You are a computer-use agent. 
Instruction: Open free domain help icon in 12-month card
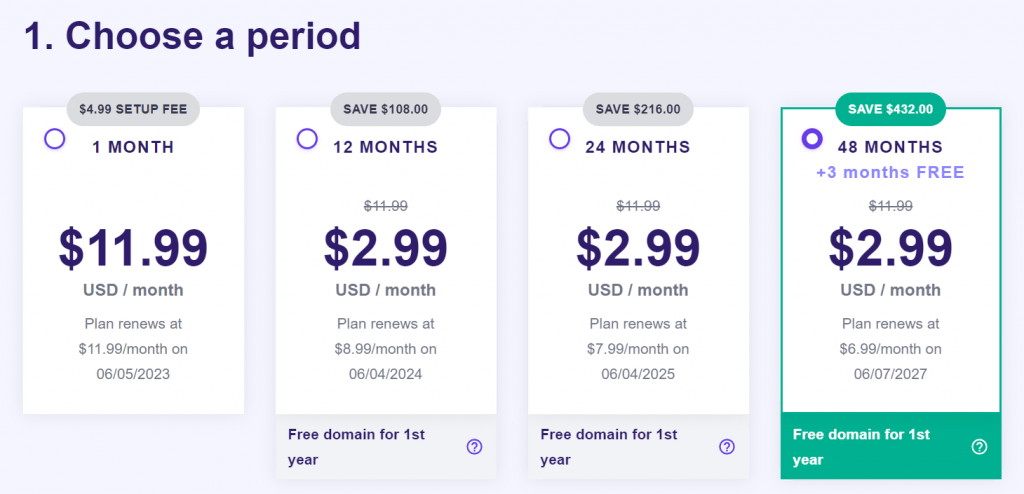click(x=474, y=447)
